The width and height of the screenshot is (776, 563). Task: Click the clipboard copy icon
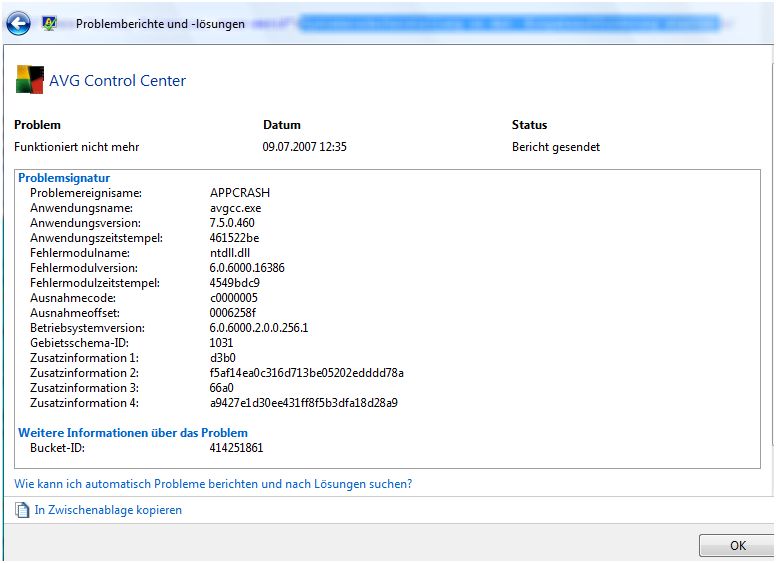(22, 510)
